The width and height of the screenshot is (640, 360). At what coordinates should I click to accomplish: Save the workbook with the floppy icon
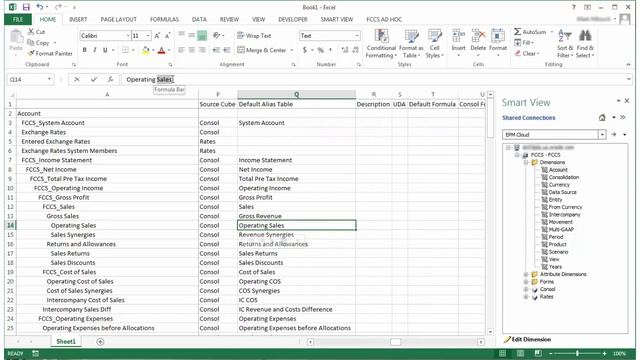pyautogui.click(x=26, y=7)
